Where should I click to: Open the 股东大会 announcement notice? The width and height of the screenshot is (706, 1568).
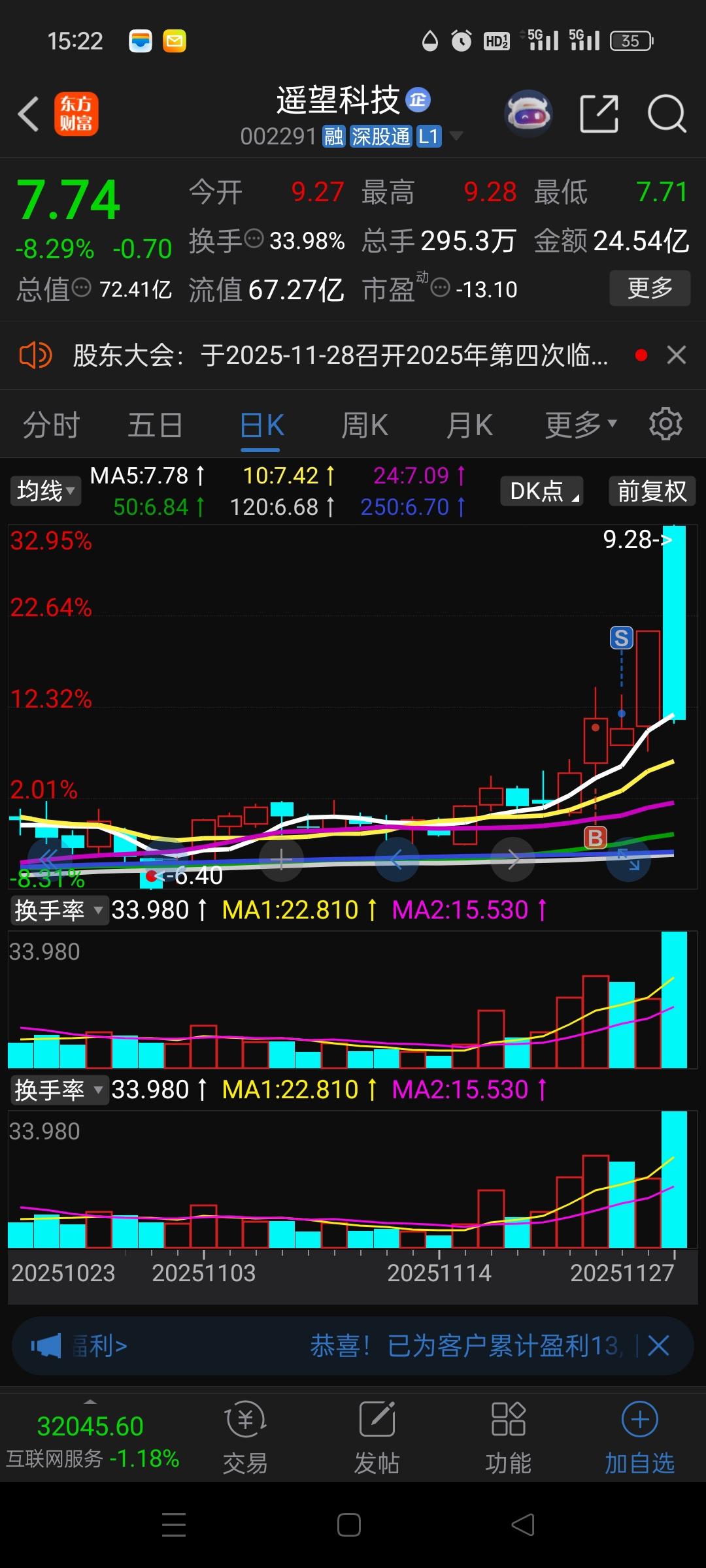point(340,355)
